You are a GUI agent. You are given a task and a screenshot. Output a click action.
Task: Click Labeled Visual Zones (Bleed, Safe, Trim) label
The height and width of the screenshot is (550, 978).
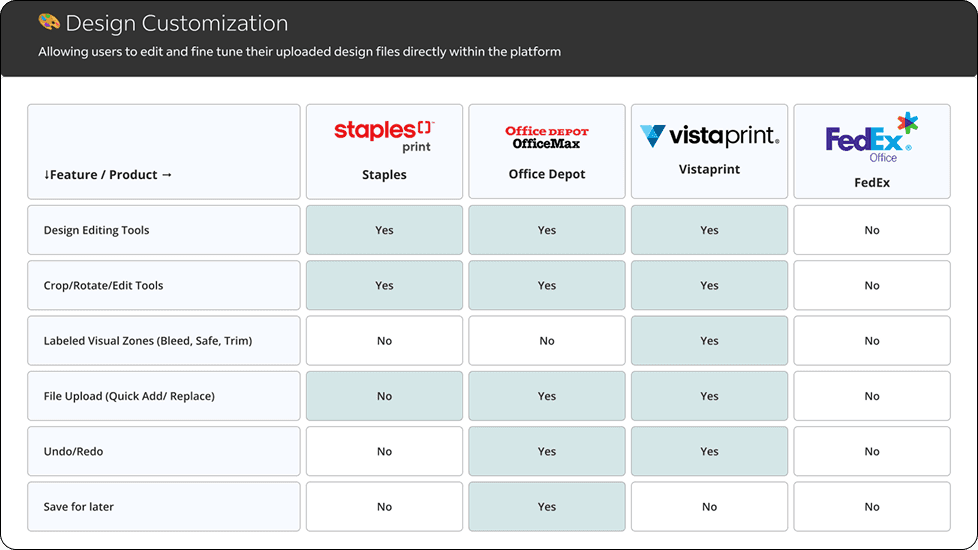pos(148,340)
